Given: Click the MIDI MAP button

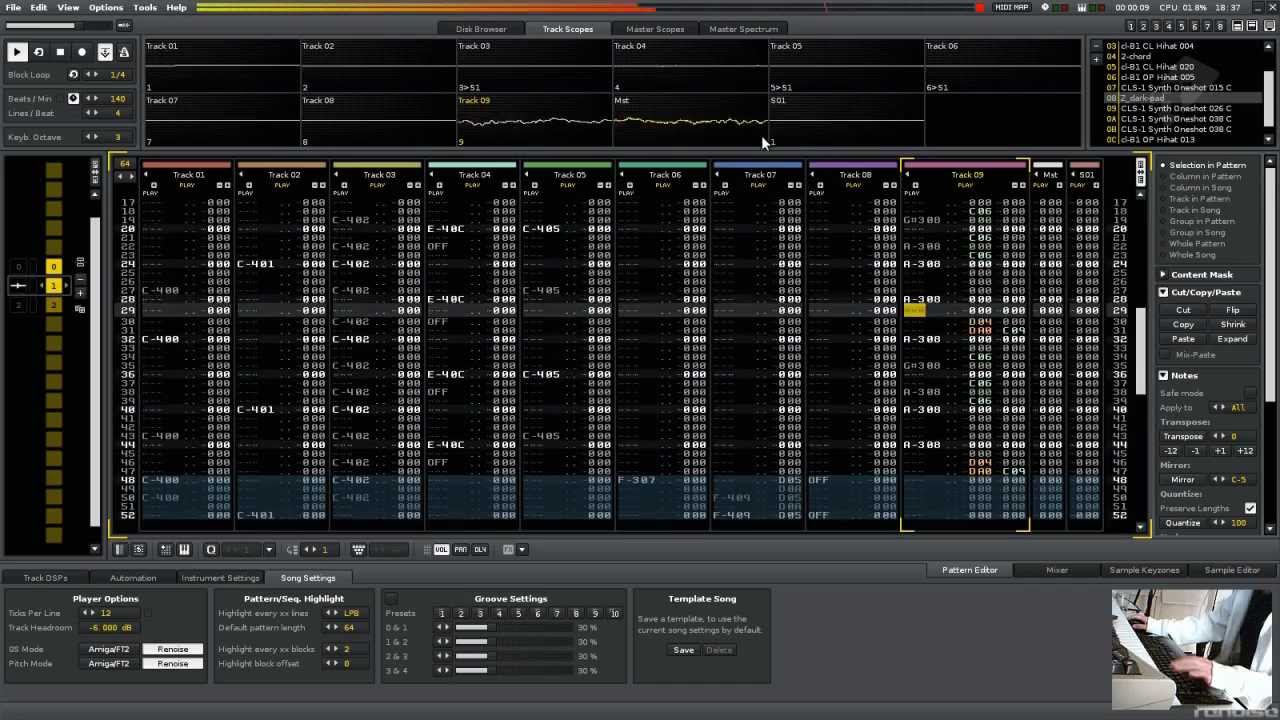Looking at the screenshot, I should click(x=1012, y=7).
